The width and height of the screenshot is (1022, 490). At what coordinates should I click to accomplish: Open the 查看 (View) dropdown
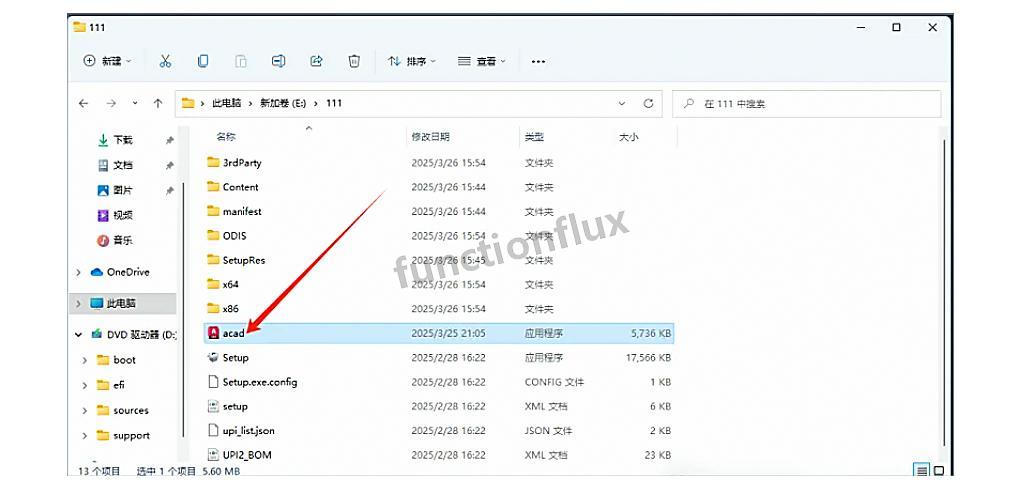(482, 61)
